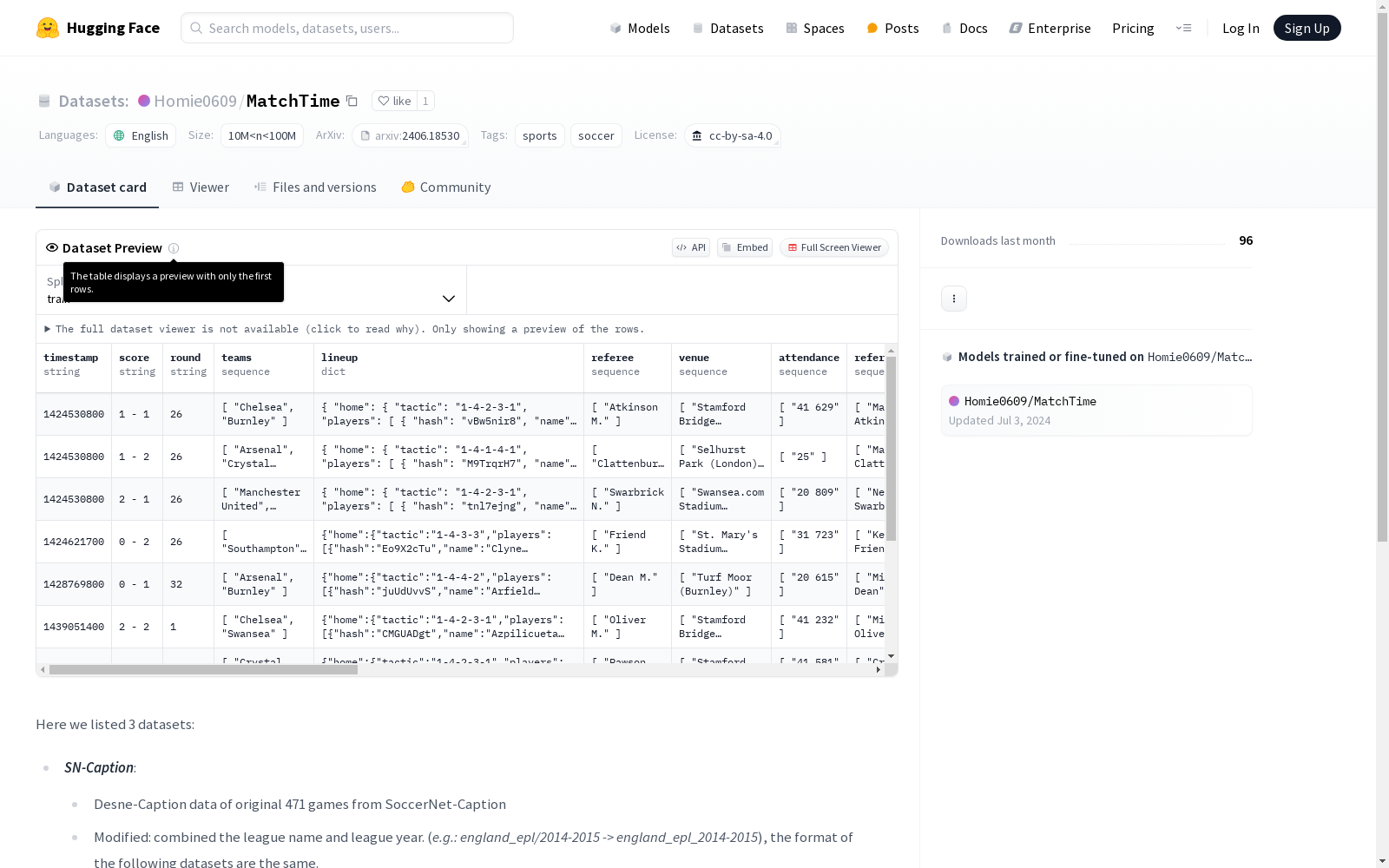Open the Homie0609/MatchTime model card
The height and width of the screenshot is (868, 1389).
[x=1096, y=411]
